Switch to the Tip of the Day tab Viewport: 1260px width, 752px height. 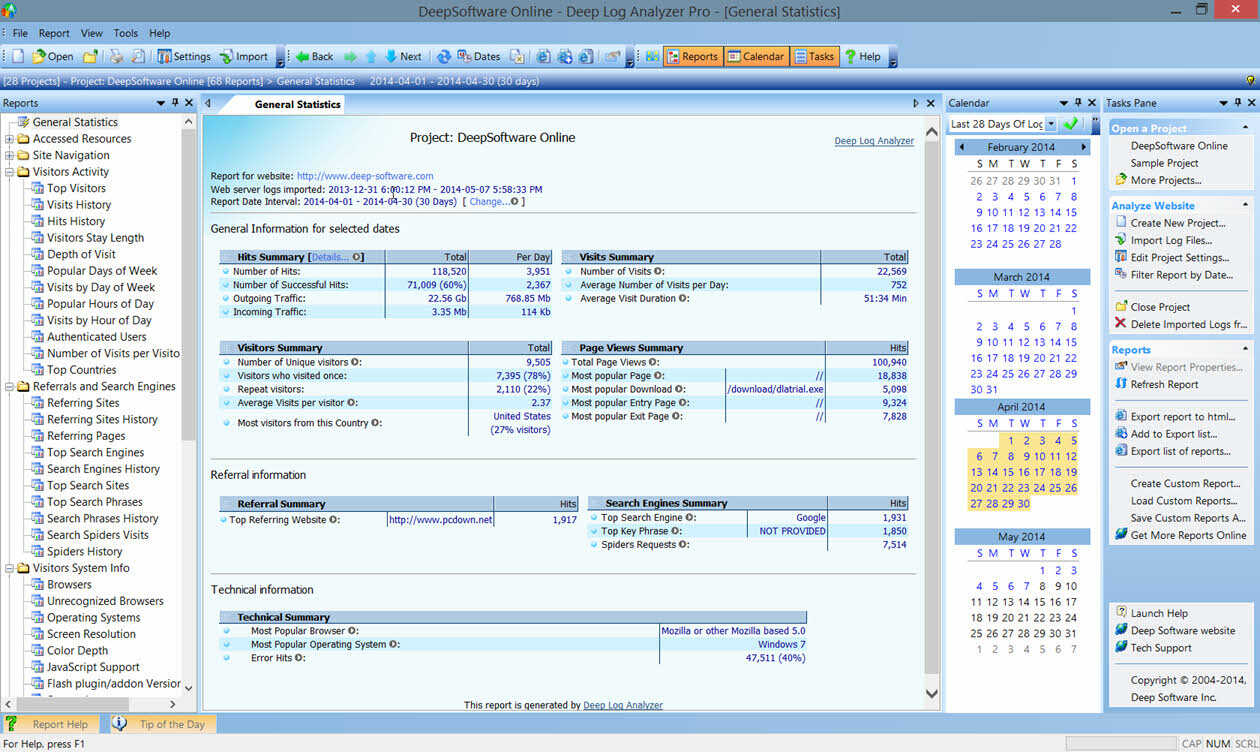click(x=166, y=723)
